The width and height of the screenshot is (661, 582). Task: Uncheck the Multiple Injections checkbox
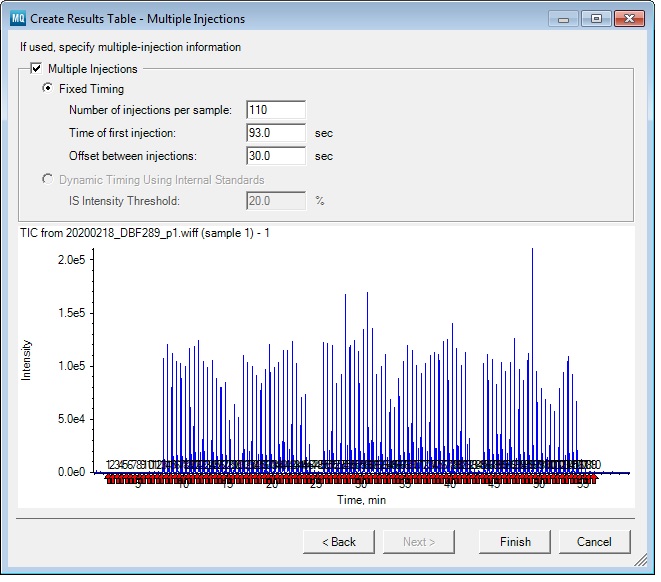(x=37, y=69)
